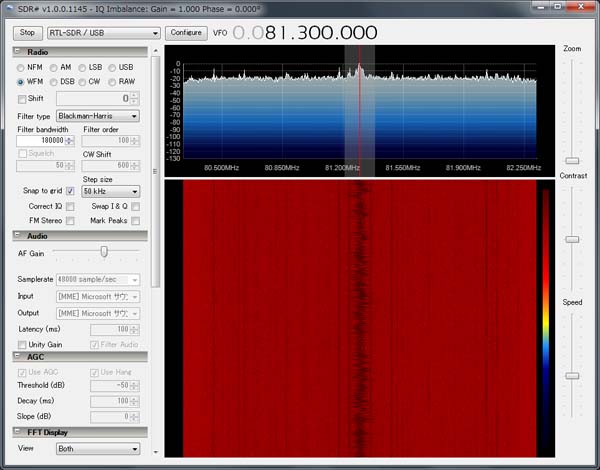
Task: Click the SDR# title bar icon
Action: (x=10, y=8)
